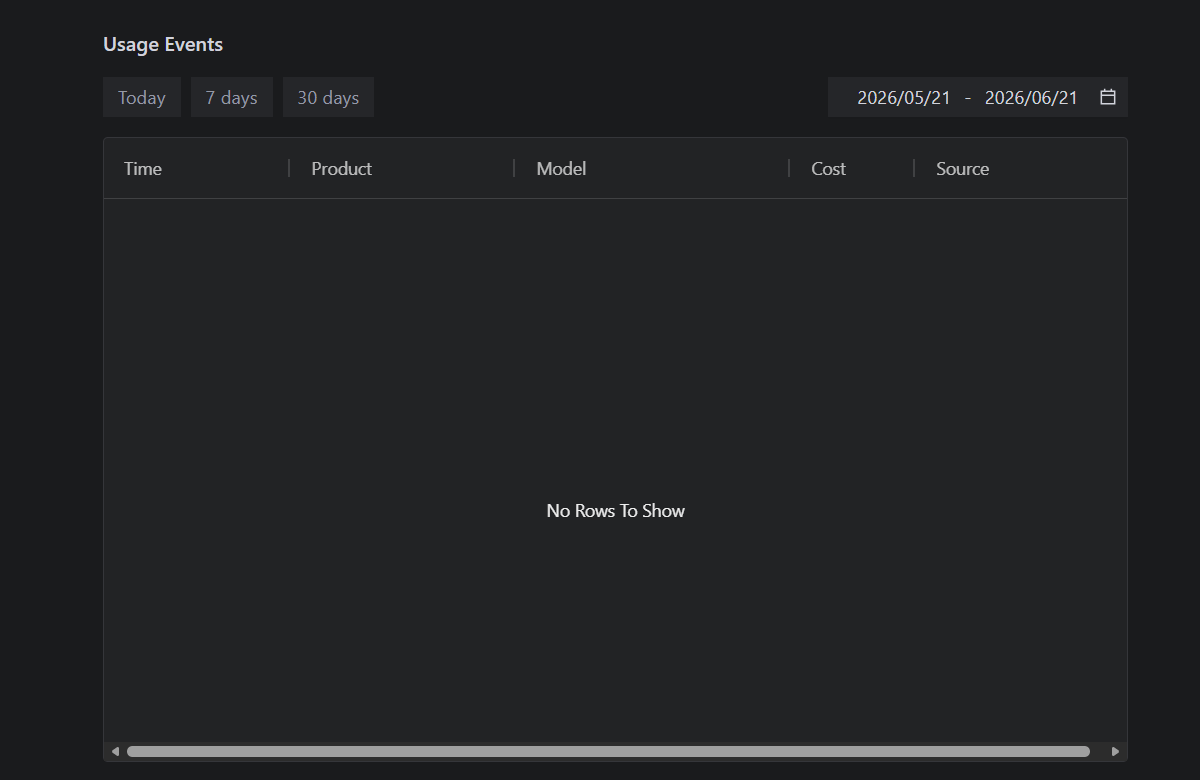Open the calendar icon in date range picker
Screen dimensions: 1200x780
point(1107,97)
